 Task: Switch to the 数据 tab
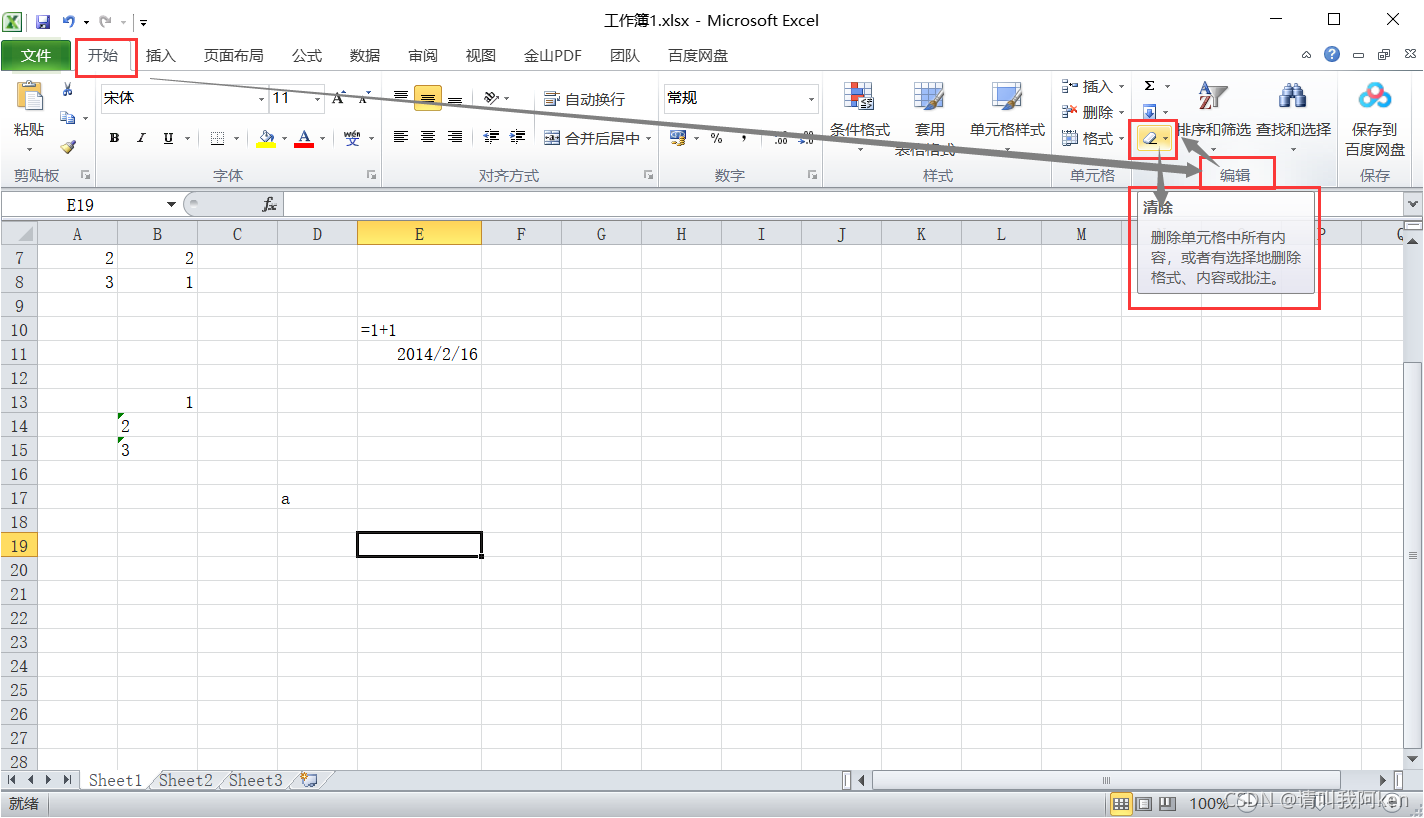coord(365,56)
